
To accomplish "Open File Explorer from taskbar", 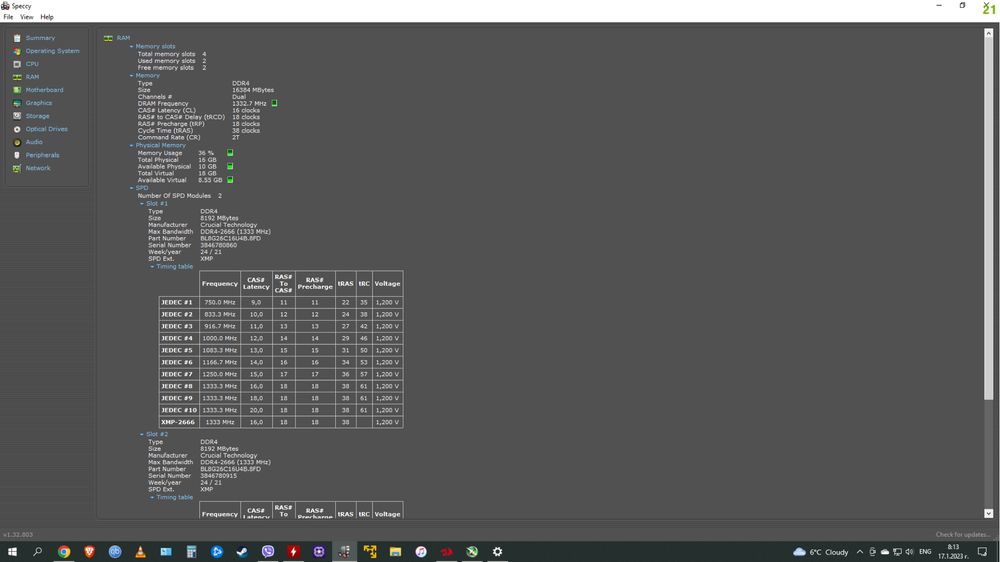I will point(395,552).
